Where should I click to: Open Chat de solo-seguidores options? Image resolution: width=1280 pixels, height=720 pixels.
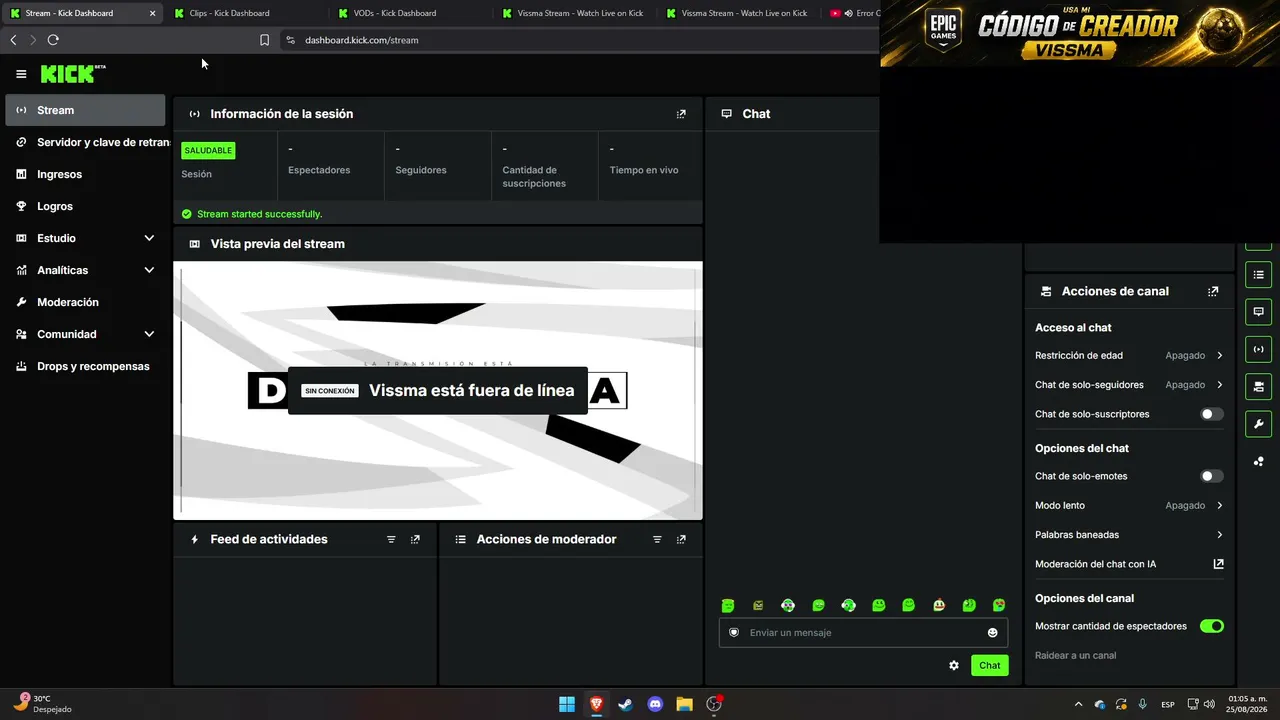tap(1129, 385)
